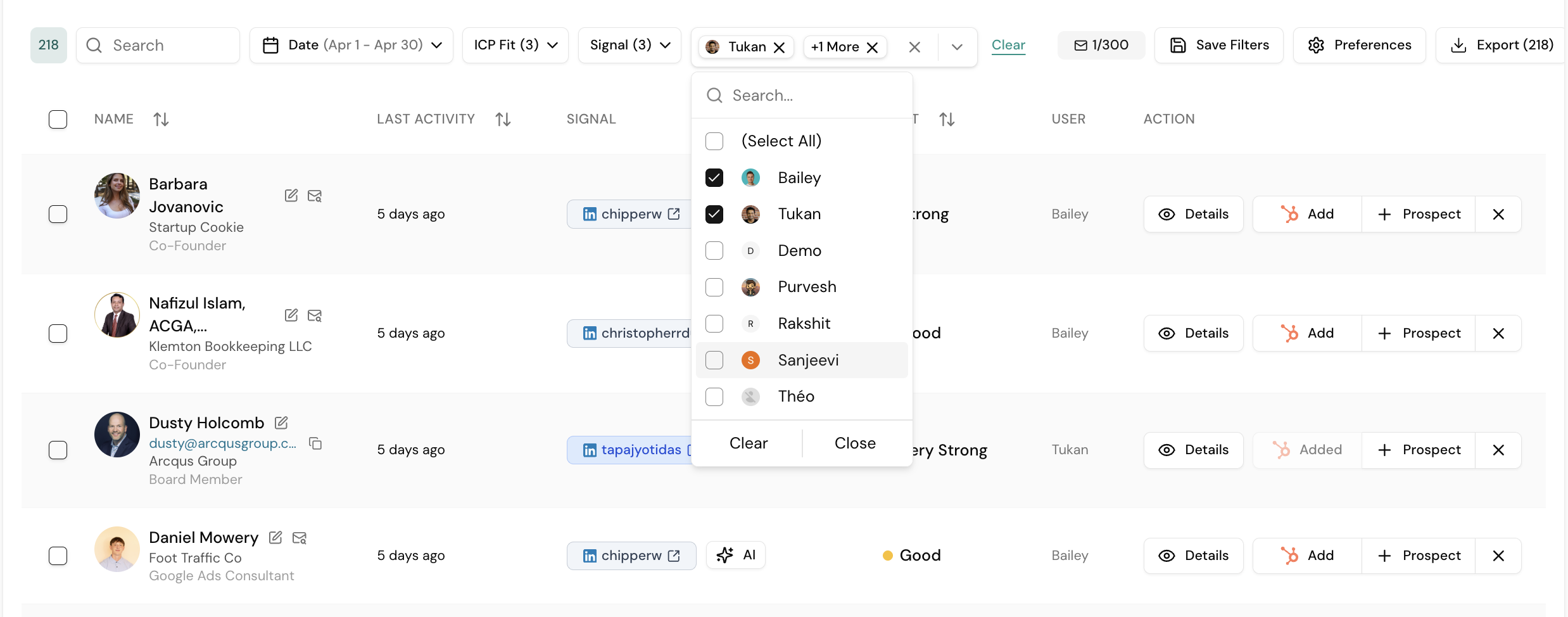Open Preferences using the gear icon
Screen dimensions: 1568x617
coord(1359,45)
